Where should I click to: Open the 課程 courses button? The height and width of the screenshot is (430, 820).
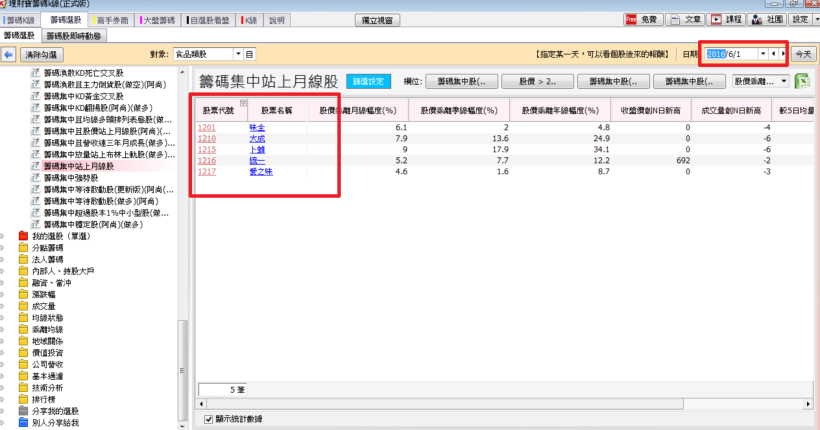point(726,20)
